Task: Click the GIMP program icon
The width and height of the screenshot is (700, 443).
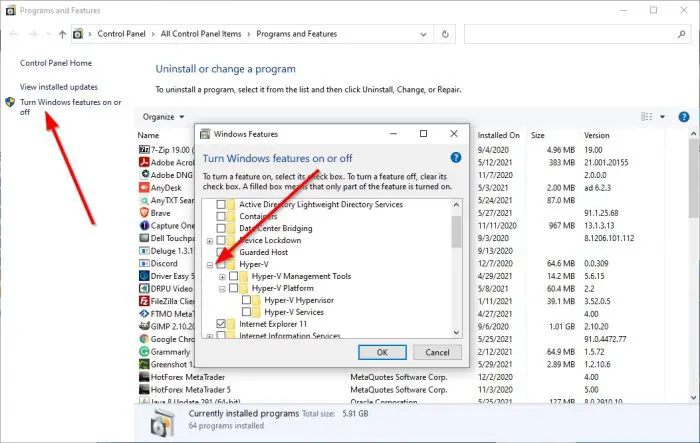Action: (144, 326)
